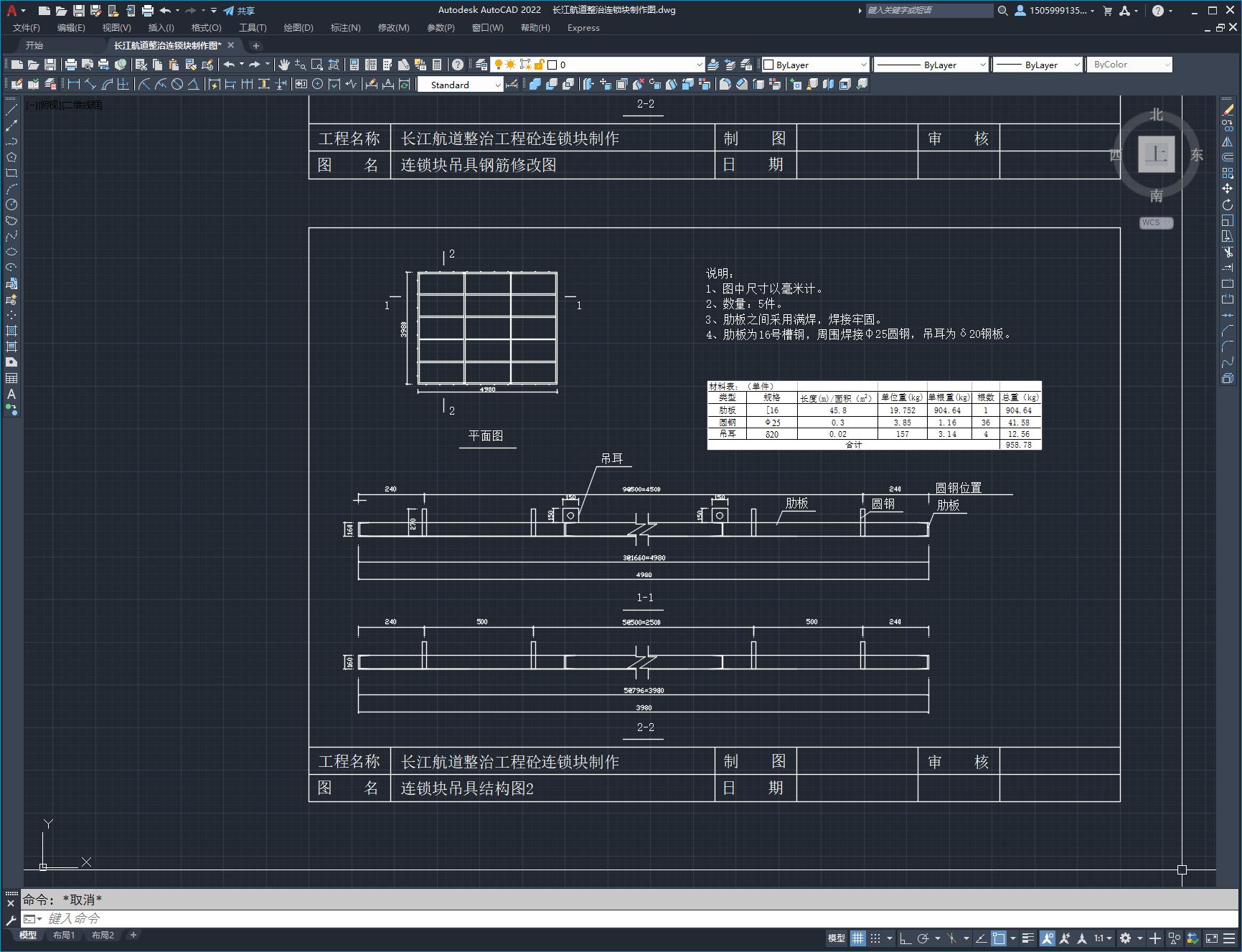Select the Move tool in modify toolbar
Screen dimensions: 1242x952
point(1228,189)
